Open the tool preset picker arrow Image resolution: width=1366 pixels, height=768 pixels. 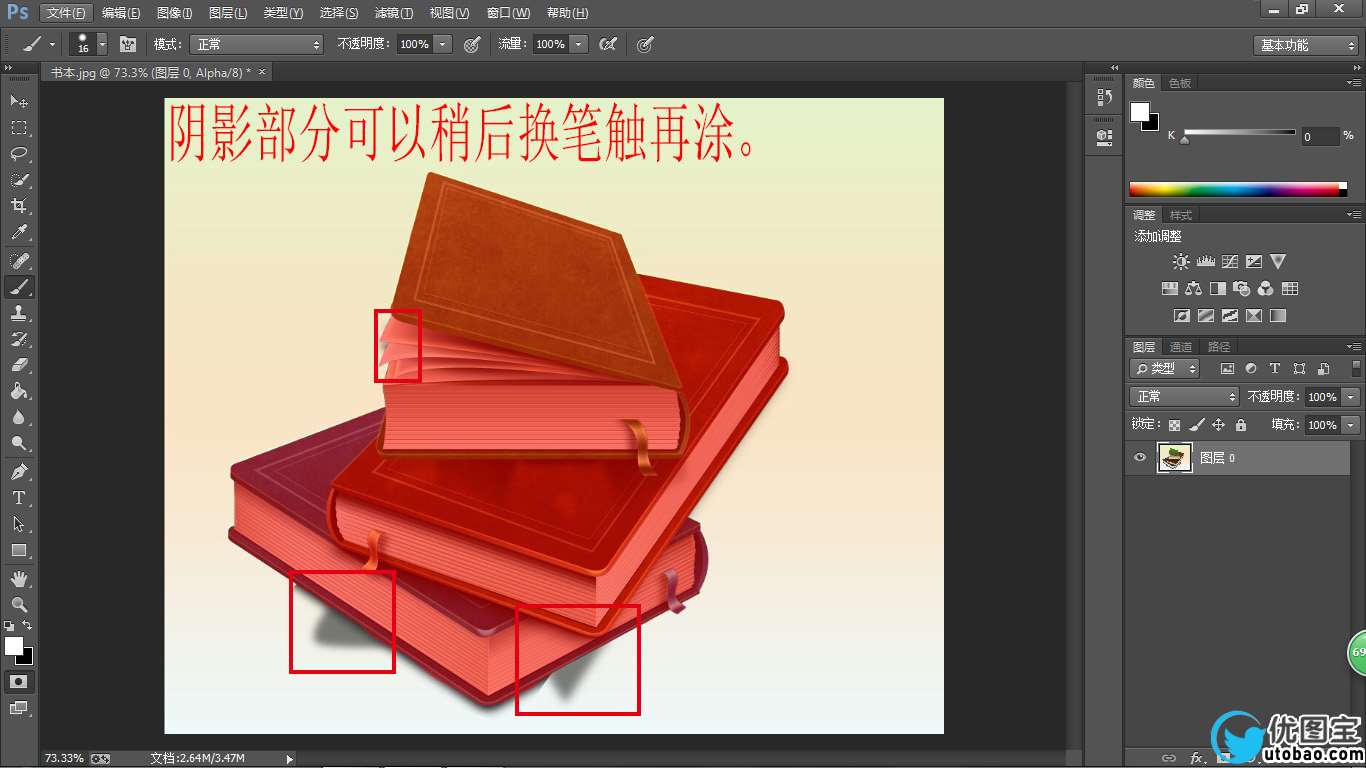[x=52, y=44]
